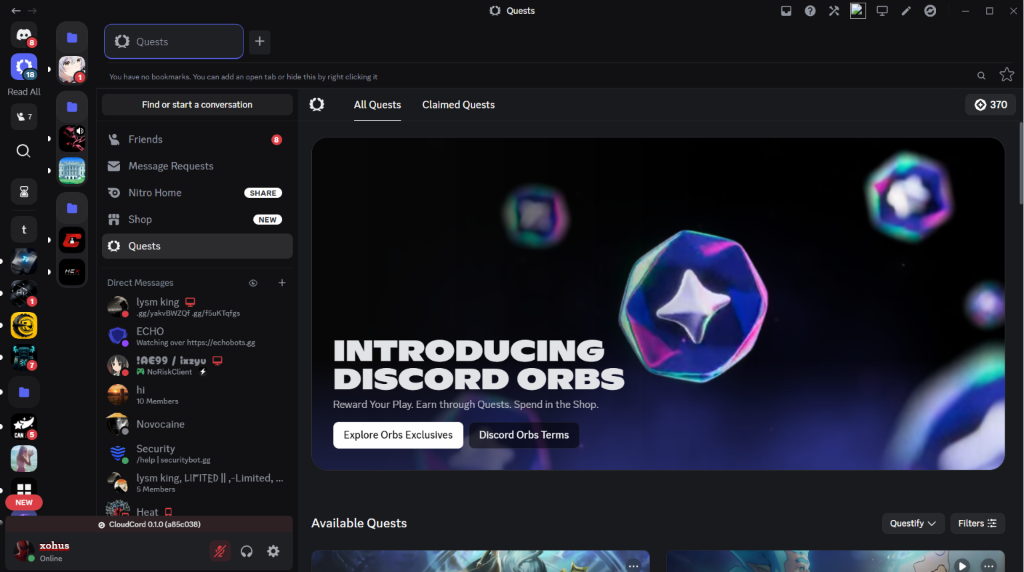Viewport: 1024px width, 572px height.
Task: Open more options on first quest card
Action: [633, 565]
